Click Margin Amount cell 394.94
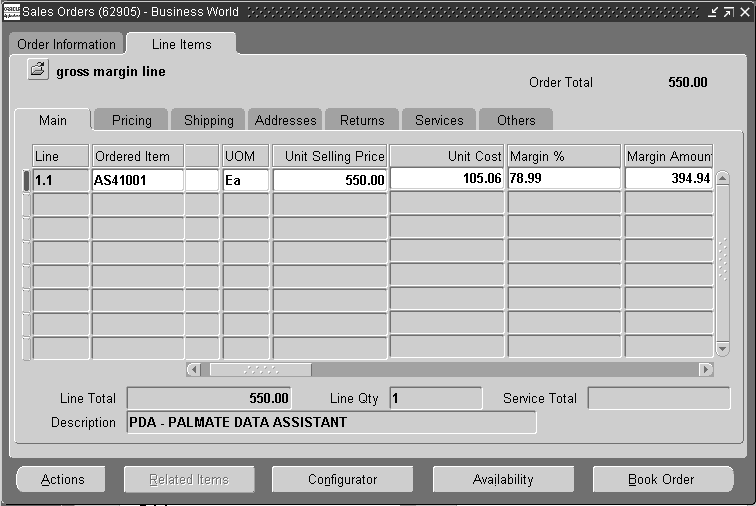 tap(669, 178)
